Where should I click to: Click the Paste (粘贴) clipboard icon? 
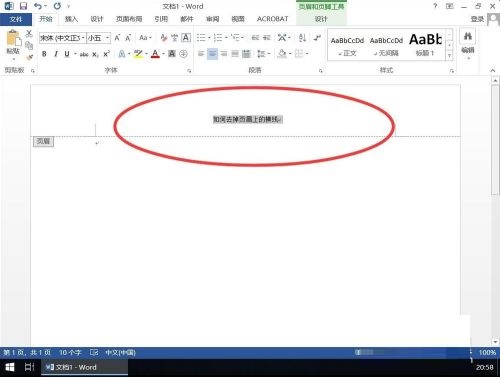13,38
